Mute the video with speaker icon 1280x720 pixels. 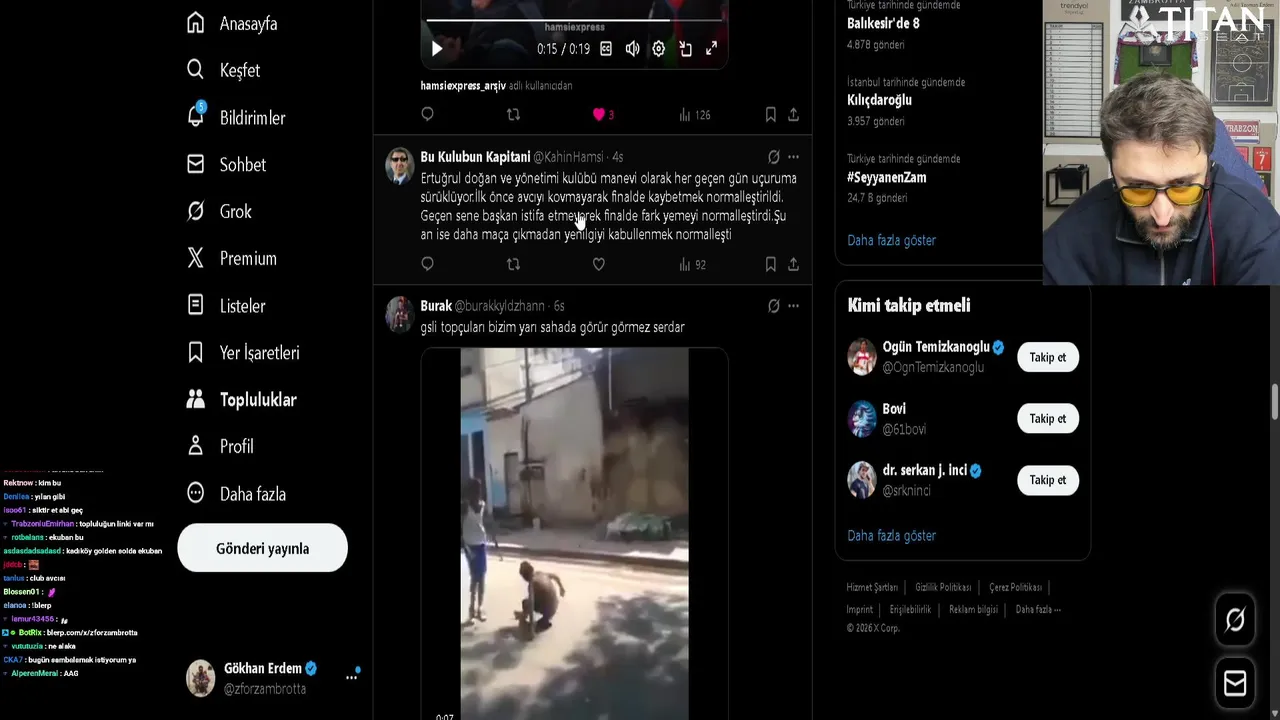(x=632, y=48)
